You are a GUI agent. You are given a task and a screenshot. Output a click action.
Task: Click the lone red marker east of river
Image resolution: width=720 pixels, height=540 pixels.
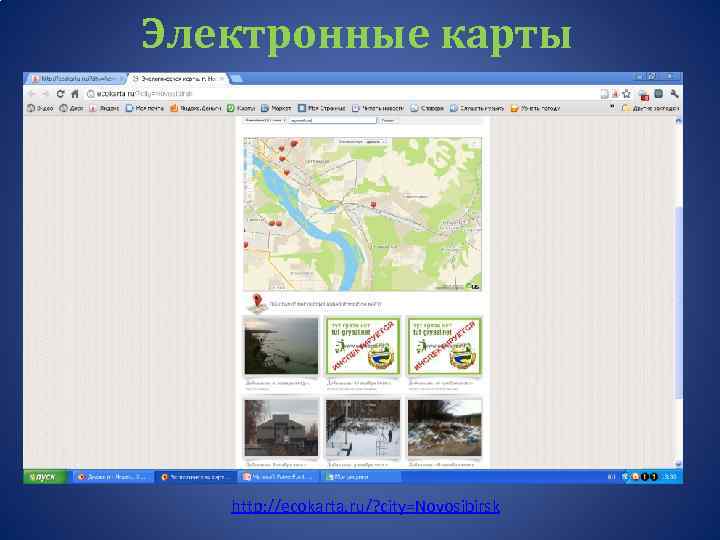[373, 204]
